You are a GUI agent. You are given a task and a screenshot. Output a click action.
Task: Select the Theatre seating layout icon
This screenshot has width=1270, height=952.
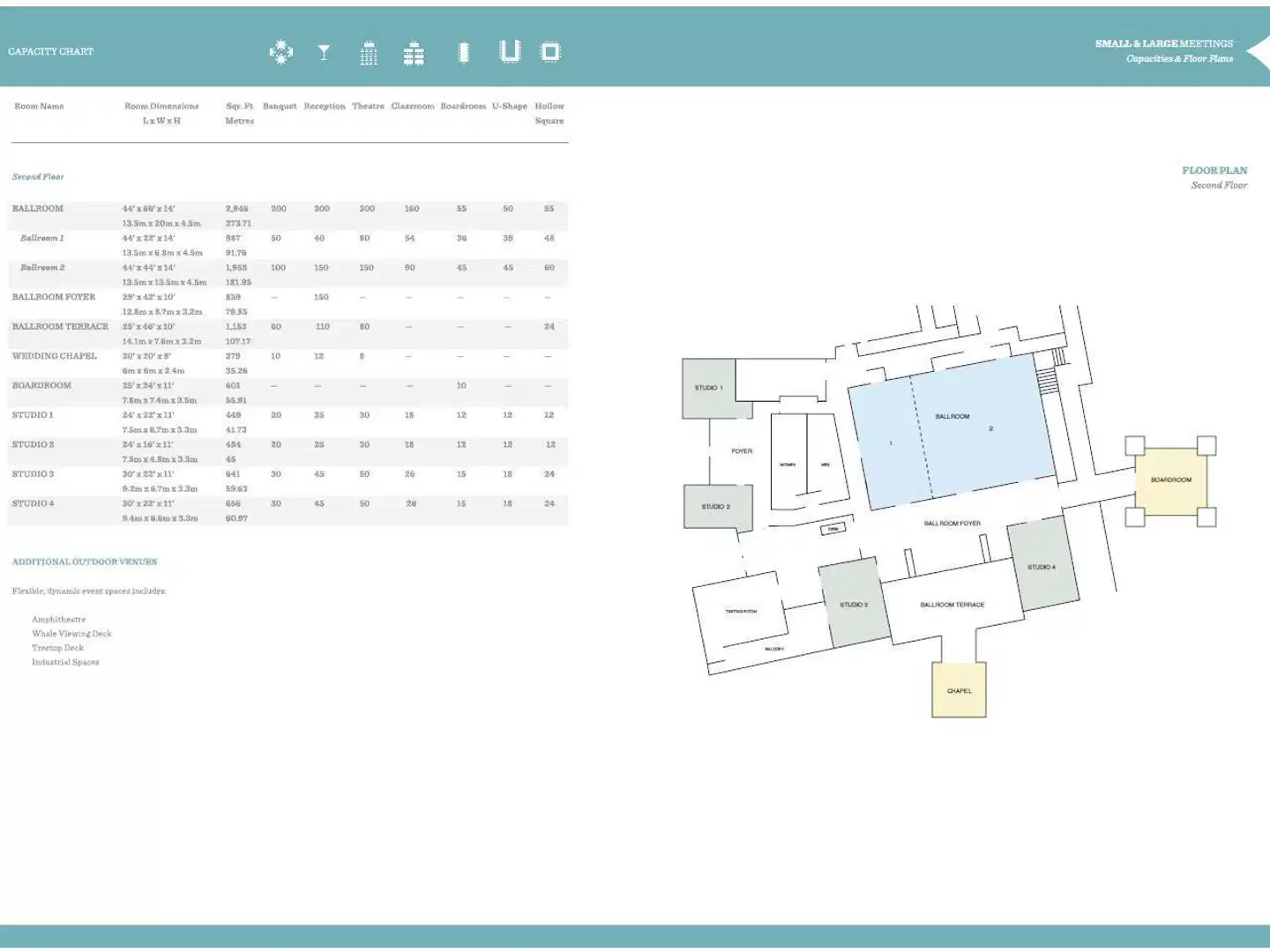(369, 54)
